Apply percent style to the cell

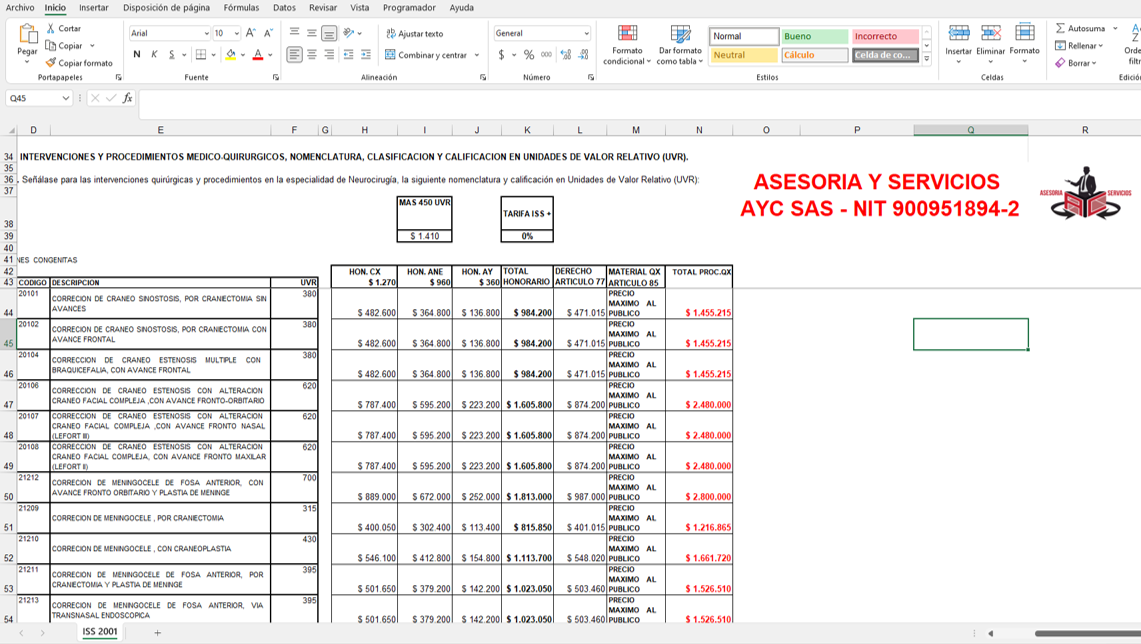pos(529,55)
